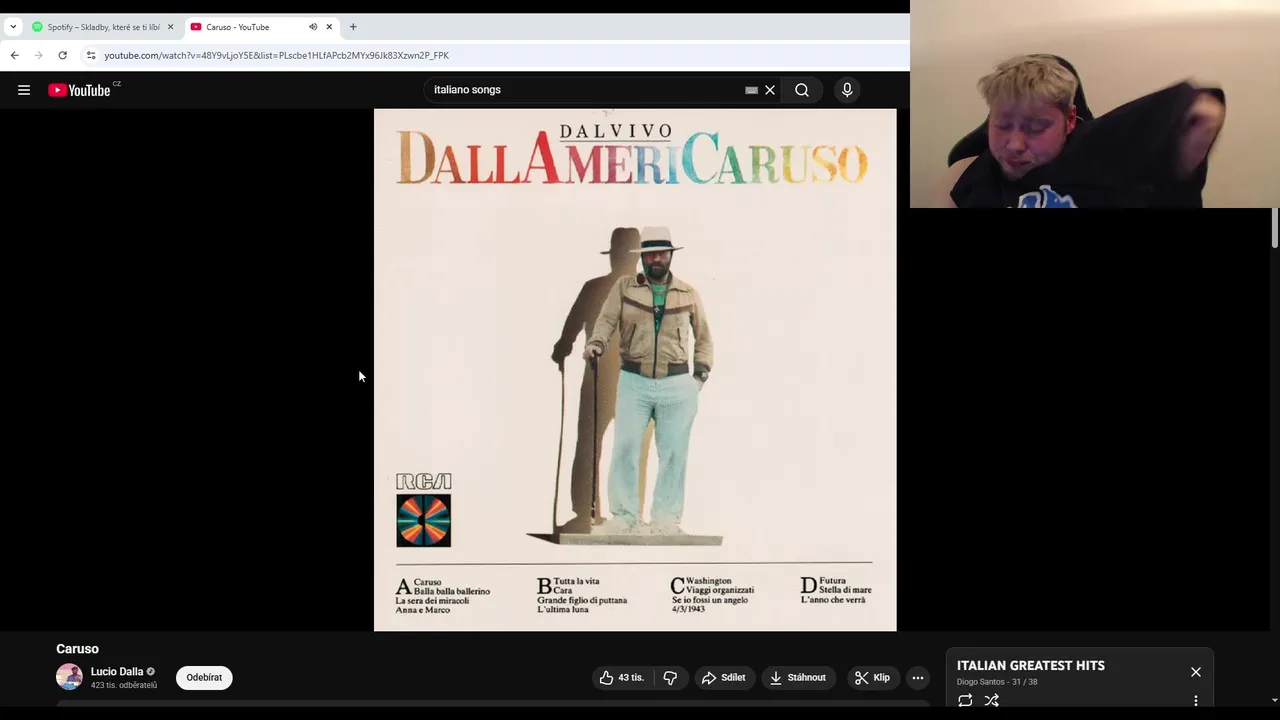Open the ITALIAN GREATEST HITS playlist title

(1031, 666)
